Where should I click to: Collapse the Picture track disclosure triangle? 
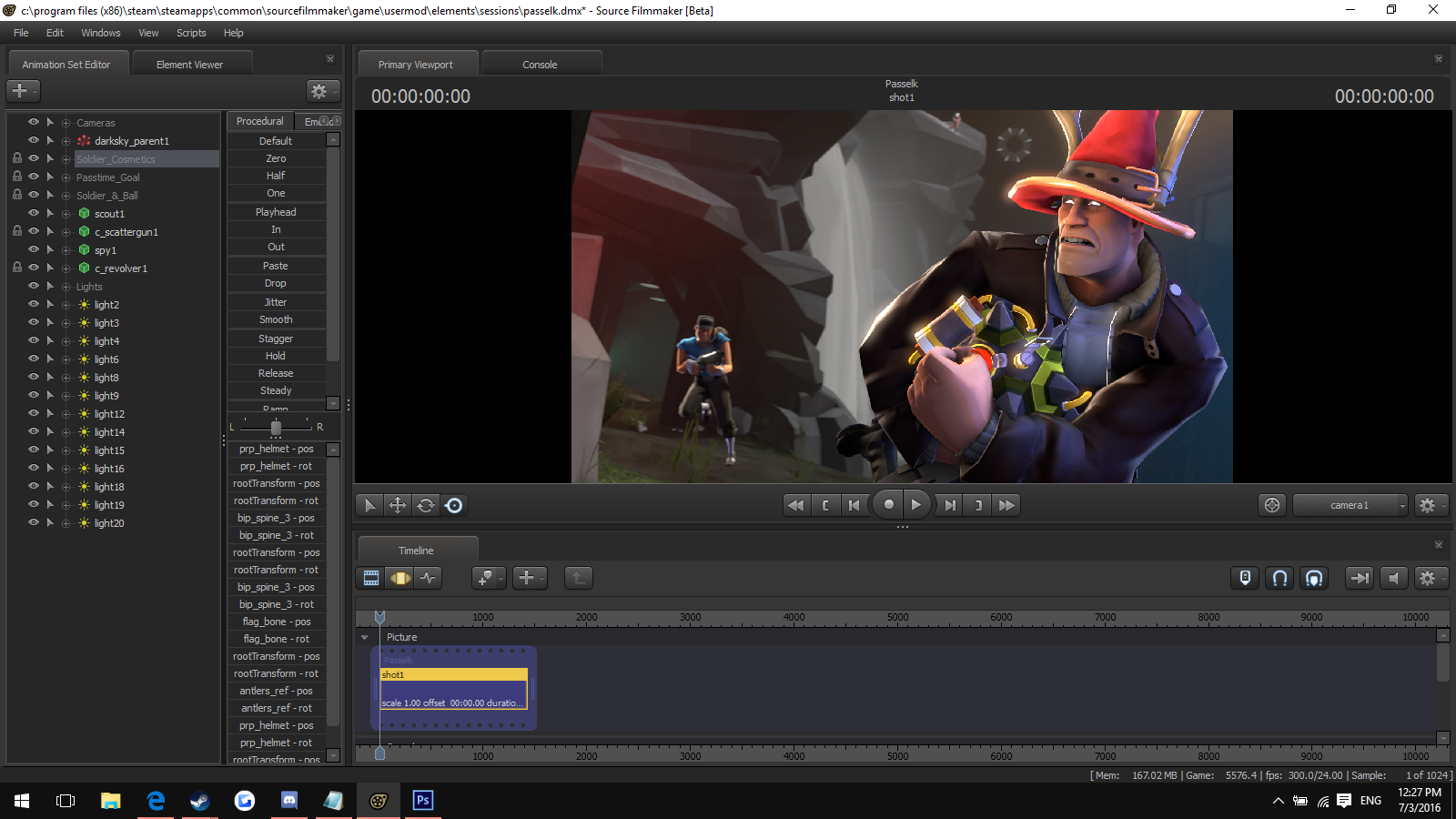(x=365, y=637)
